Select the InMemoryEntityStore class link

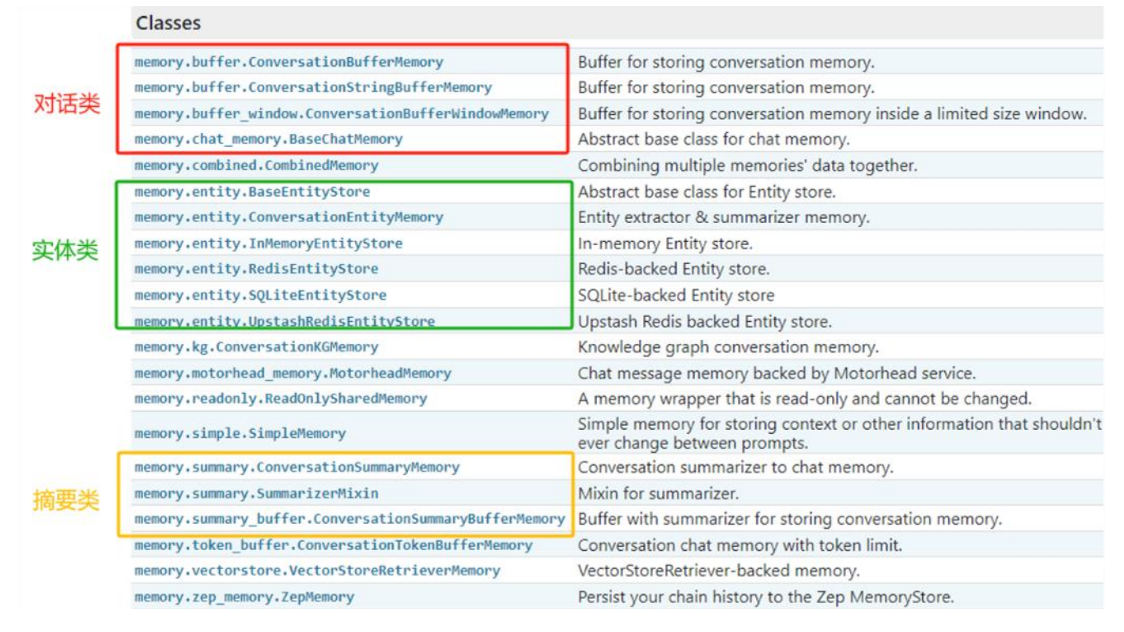coord(268,243)
